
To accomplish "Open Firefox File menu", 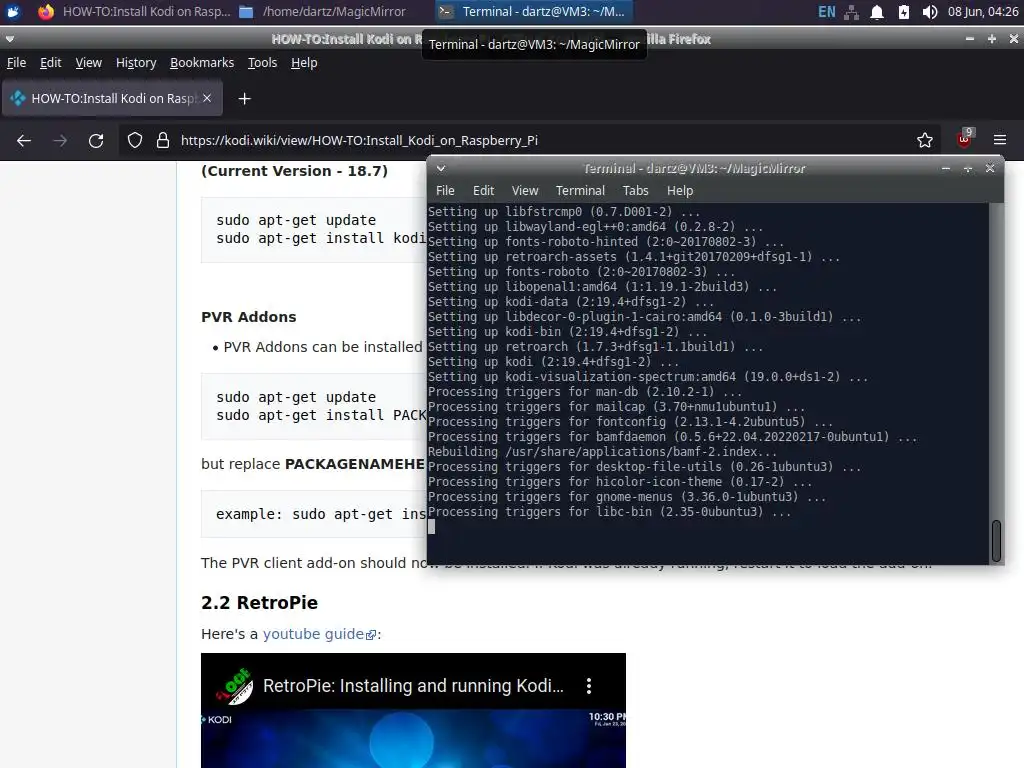I will pyautogui.click(x=16, y=63).
